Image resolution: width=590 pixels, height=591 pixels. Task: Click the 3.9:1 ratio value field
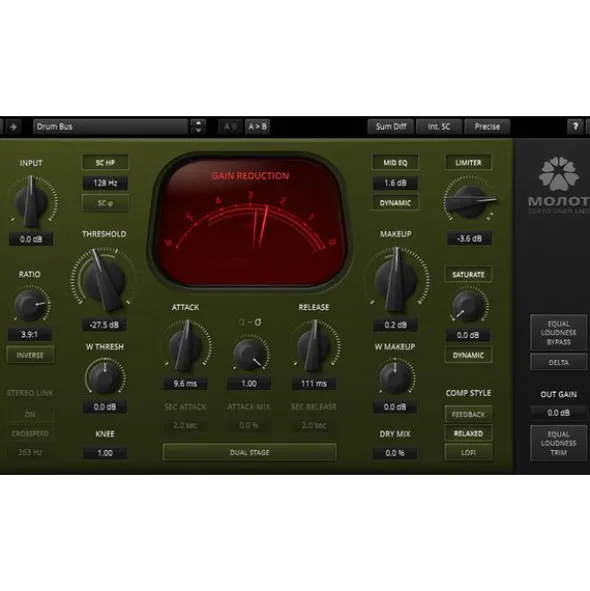coord(29,335)
